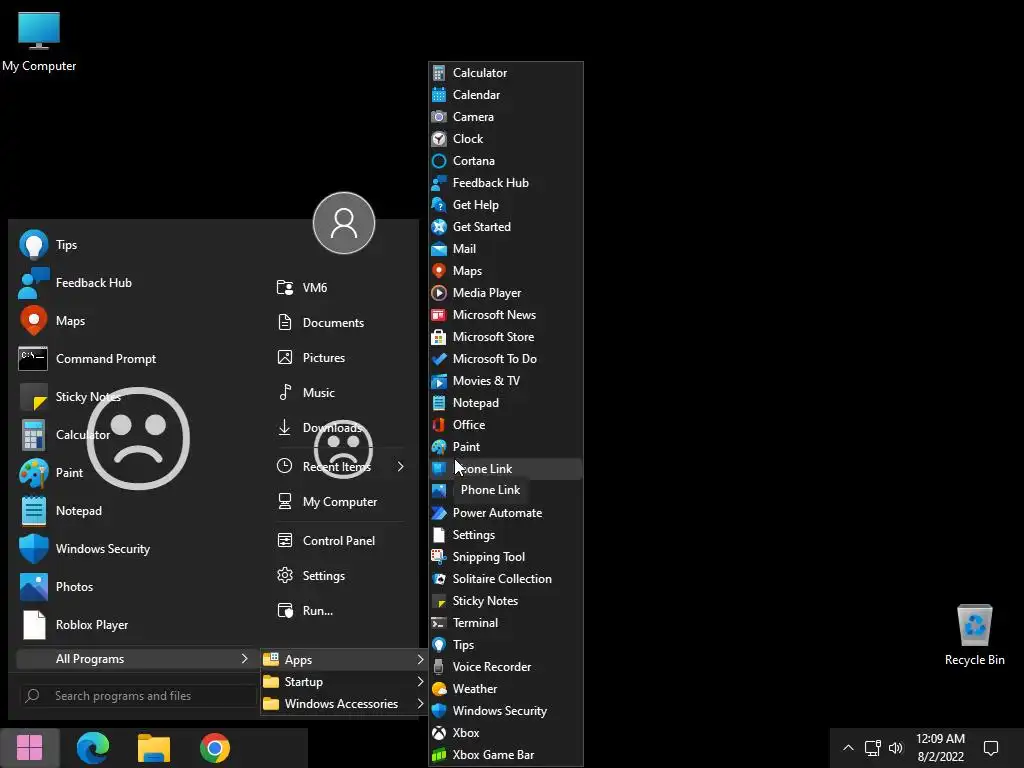Screen dimensions: 1024x768
Task: Open the notification center icon
Action: coord(991,748)
